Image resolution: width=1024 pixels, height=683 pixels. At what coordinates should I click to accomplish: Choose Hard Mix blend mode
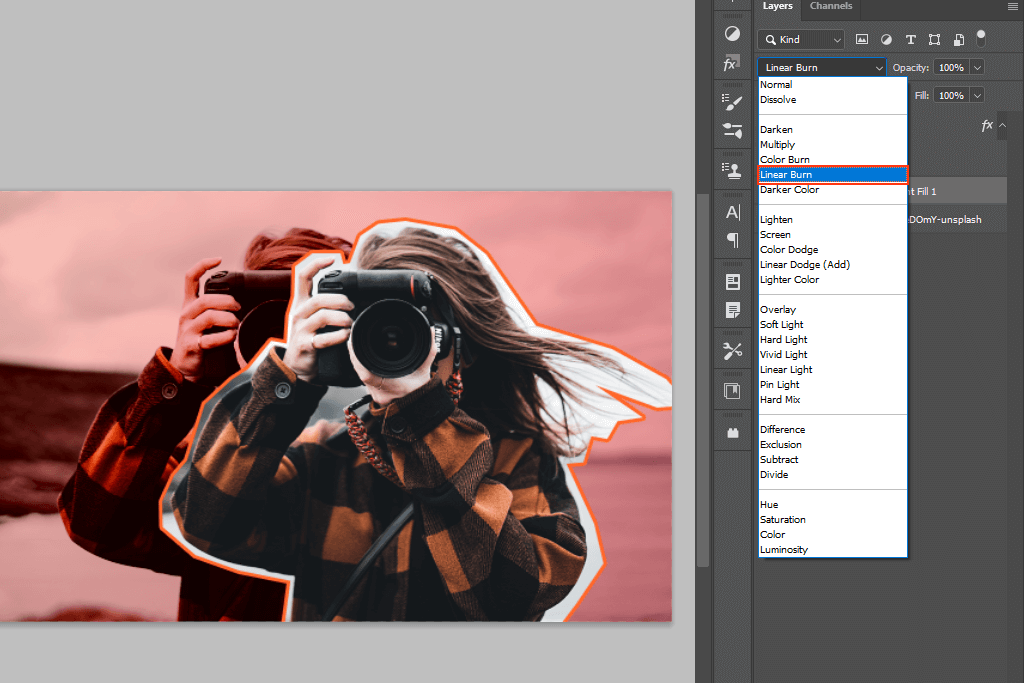(x=833, y=400)
